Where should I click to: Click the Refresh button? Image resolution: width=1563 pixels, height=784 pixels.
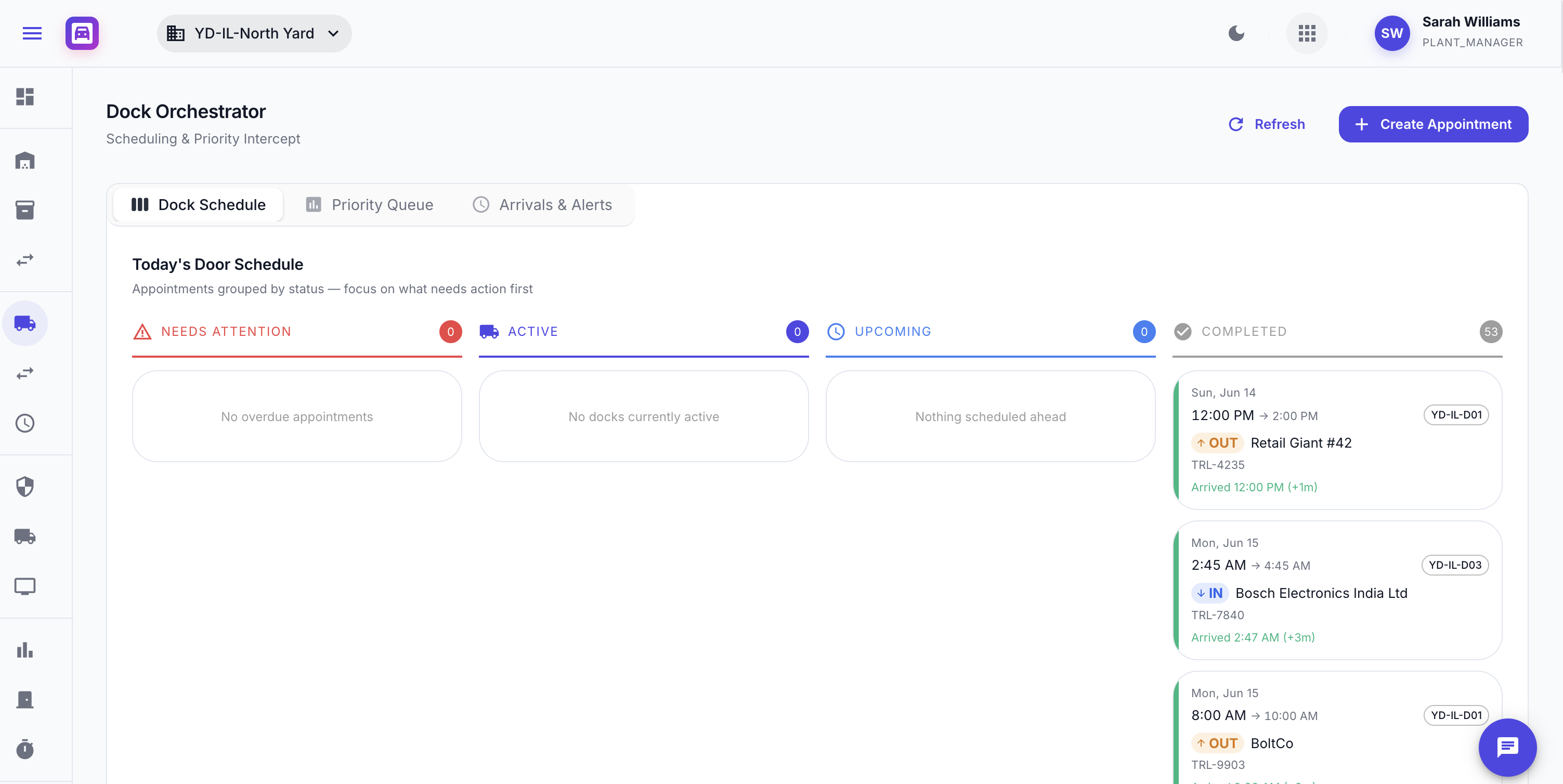pyautogui.click(x=1266, y=124)
